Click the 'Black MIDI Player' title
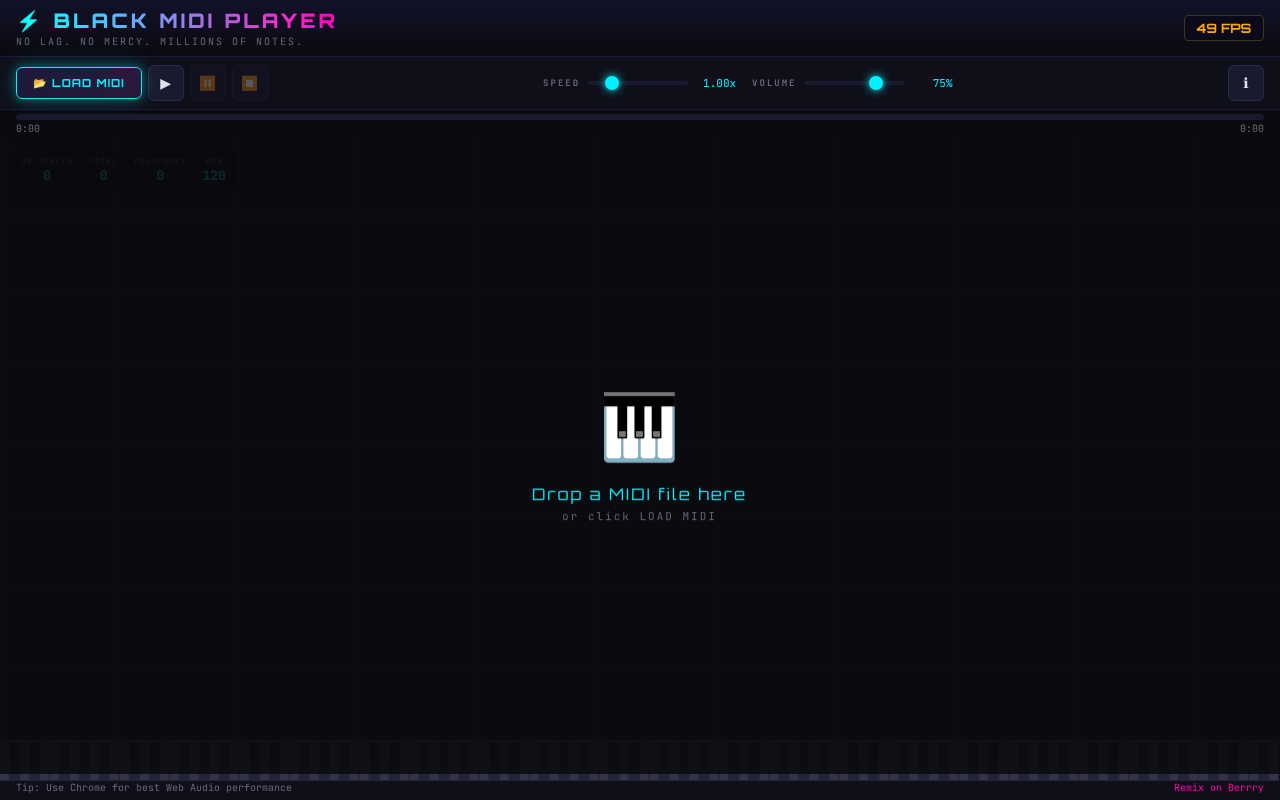The width and height of the screenshot is (1280, 800). (x=194, y=21)
